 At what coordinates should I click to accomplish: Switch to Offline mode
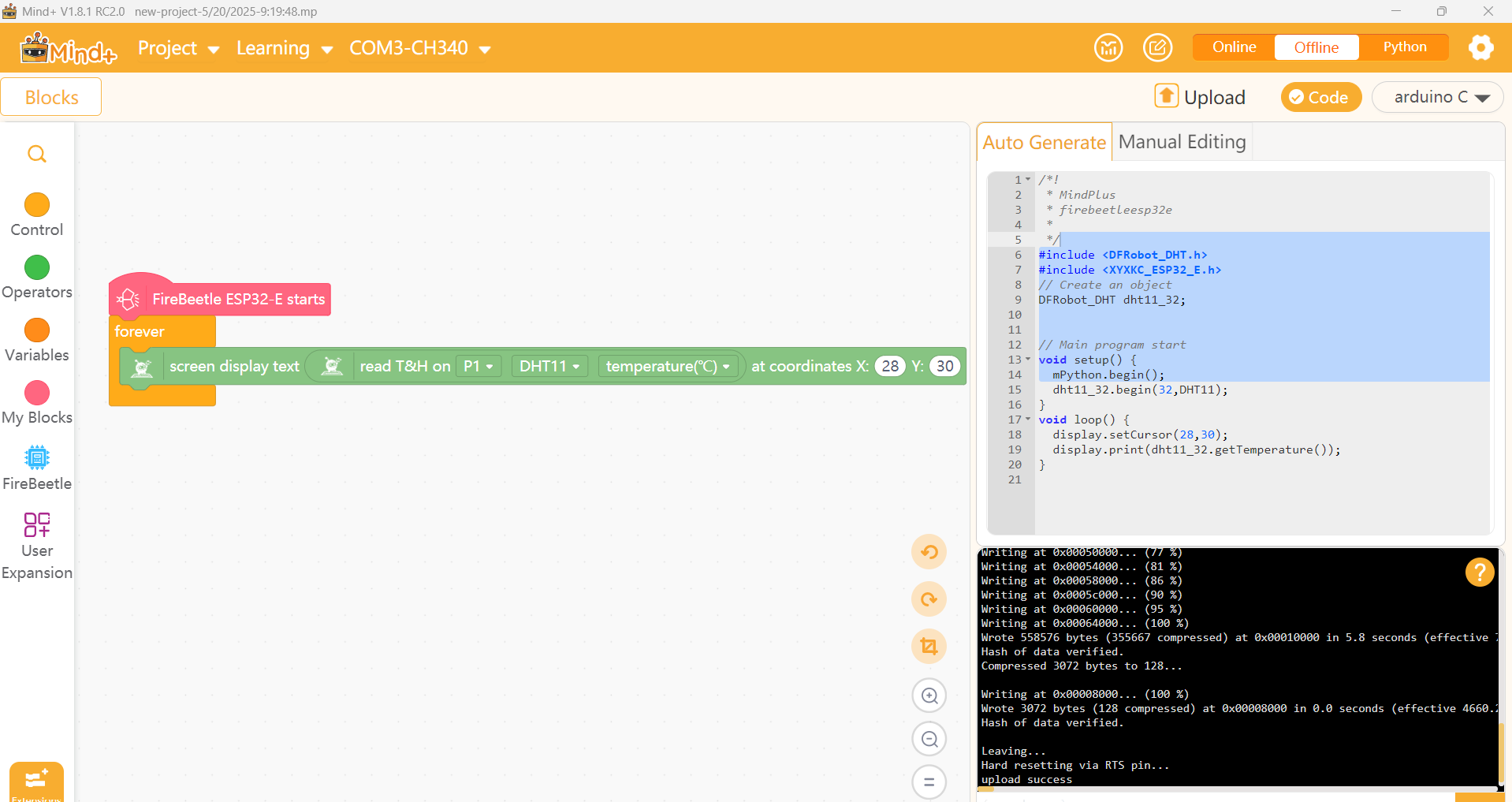pos(1316,47)
